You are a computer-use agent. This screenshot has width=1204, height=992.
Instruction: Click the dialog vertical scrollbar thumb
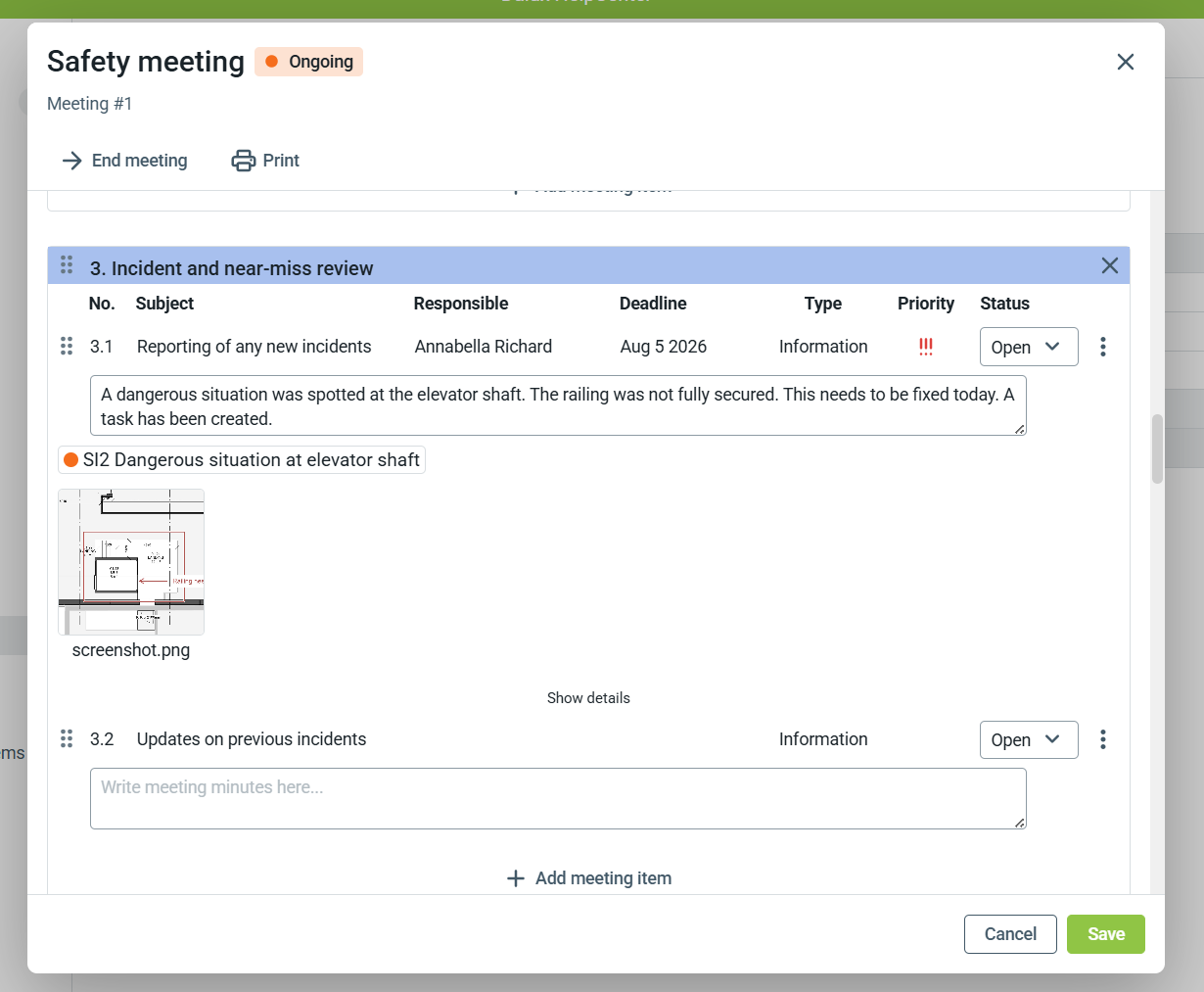[x=1157, y=449]
